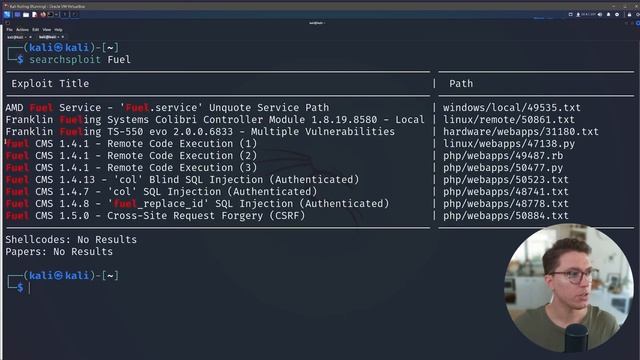Click the bottom terminal prompt cursor
The height and width of the screenshot is (360, 640).
29,288
